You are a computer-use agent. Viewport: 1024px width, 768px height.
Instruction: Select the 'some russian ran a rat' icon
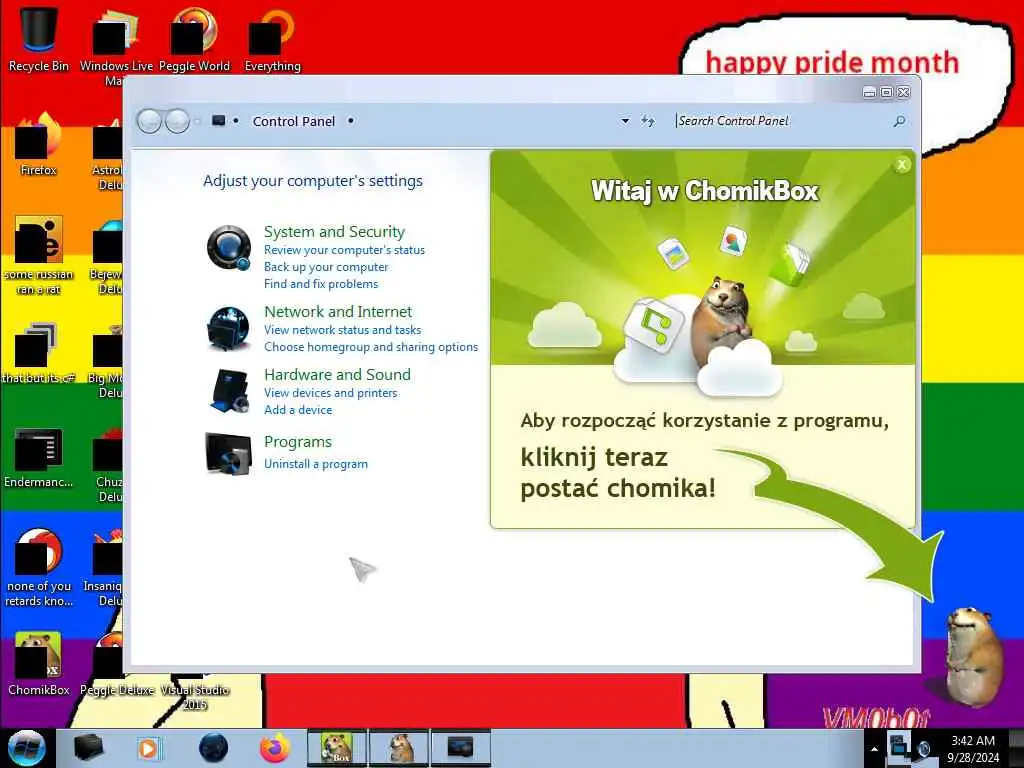coord(39,256)
